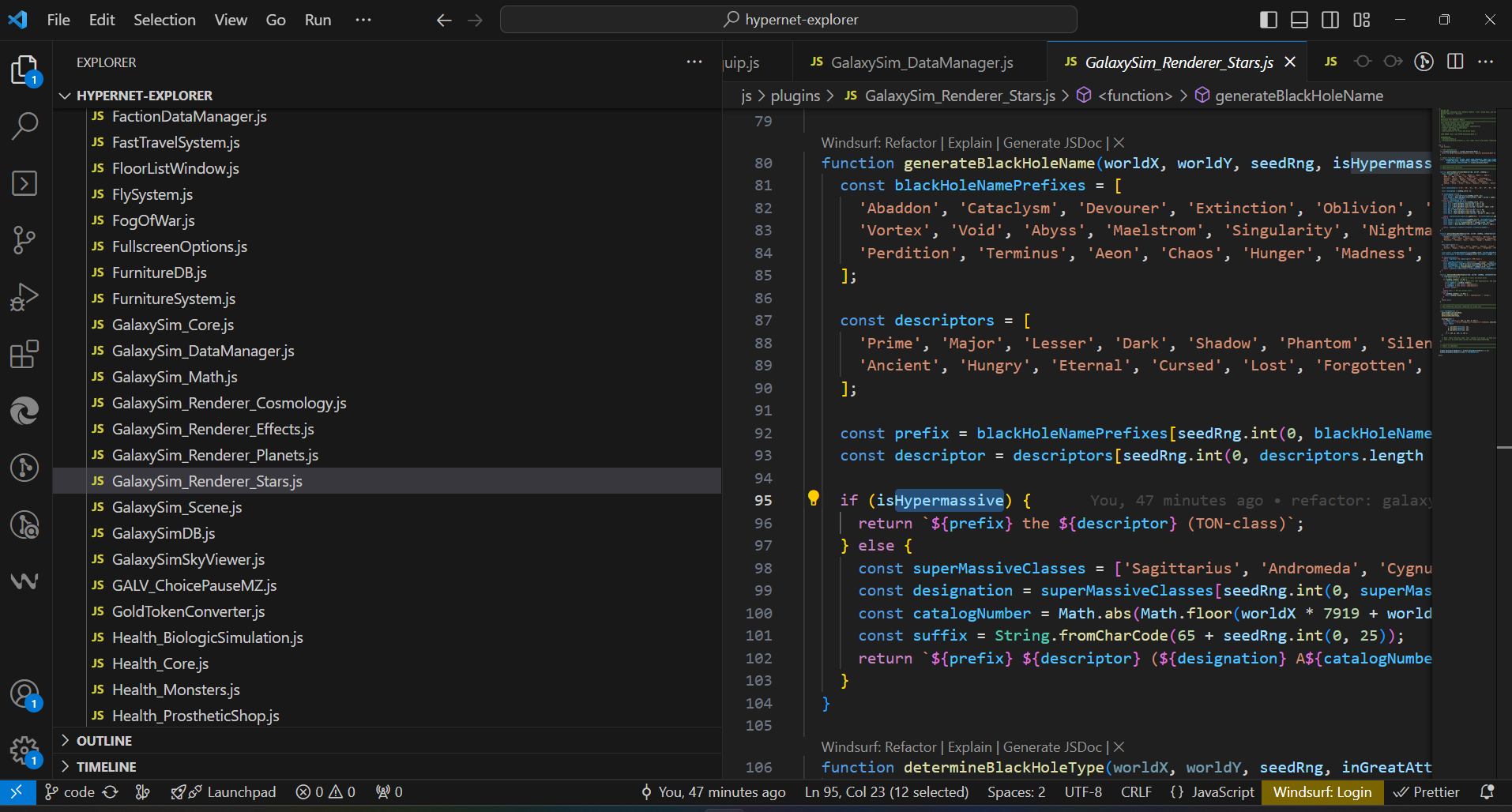Synchronize changes from the status bar
This screenshot has height=812, width=1512.
tap(111, 792)
